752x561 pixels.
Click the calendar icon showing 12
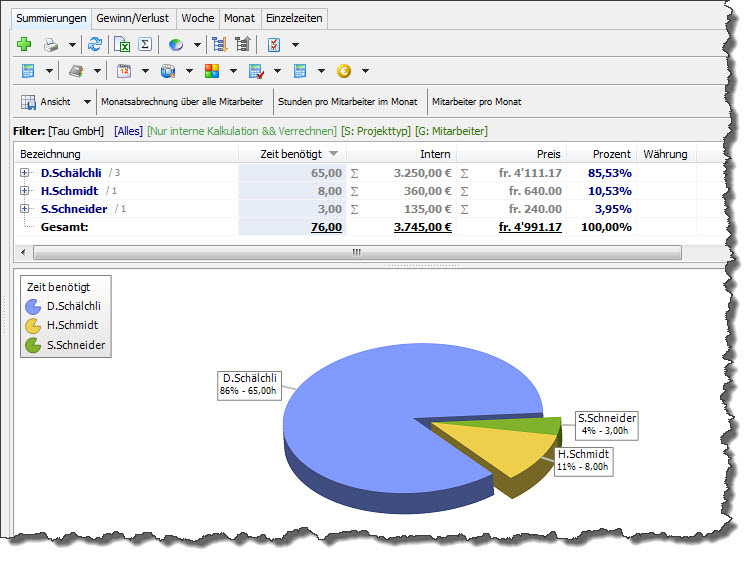[124, 71]
